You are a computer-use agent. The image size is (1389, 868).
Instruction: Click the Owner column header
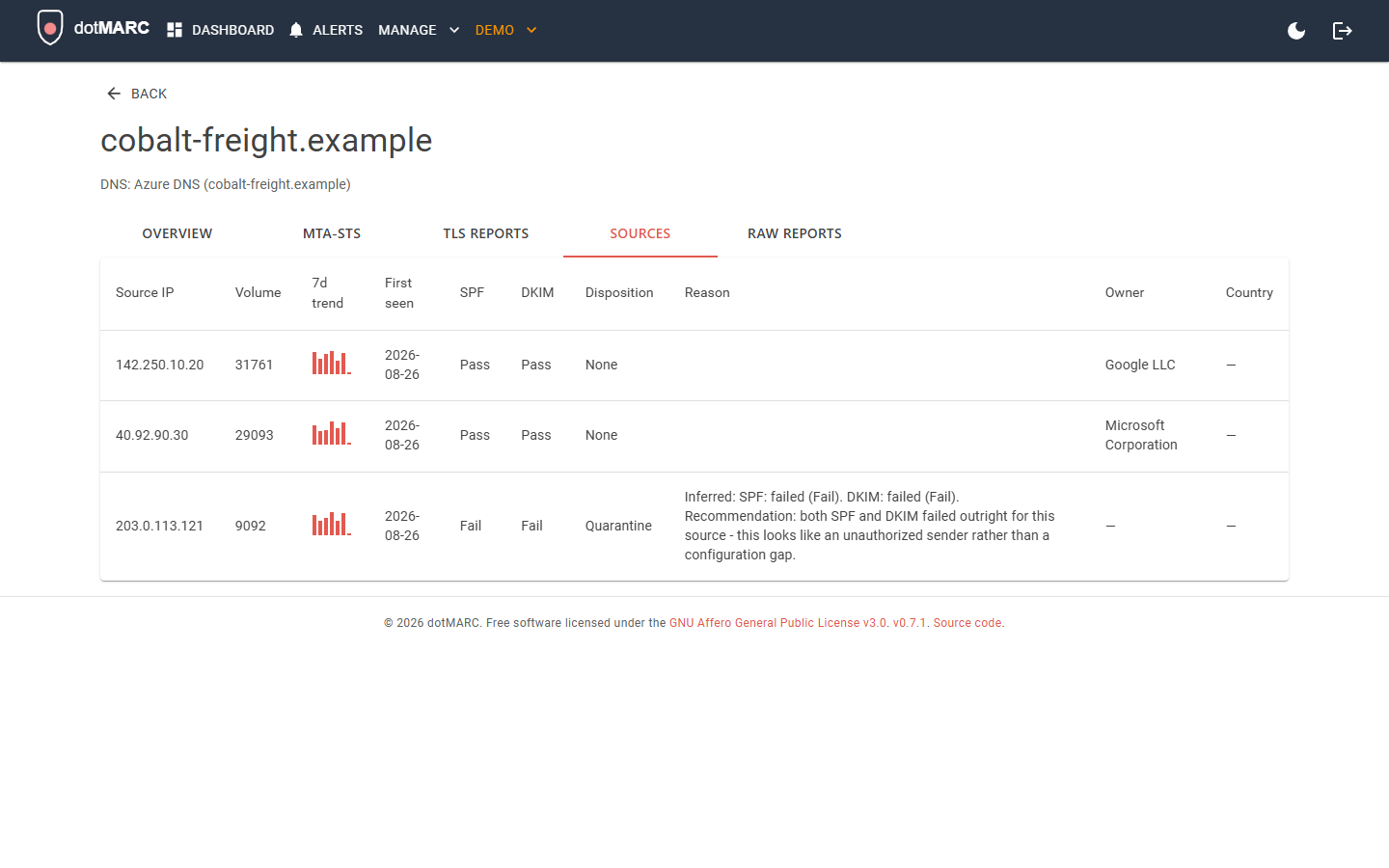coord(1125,293)
